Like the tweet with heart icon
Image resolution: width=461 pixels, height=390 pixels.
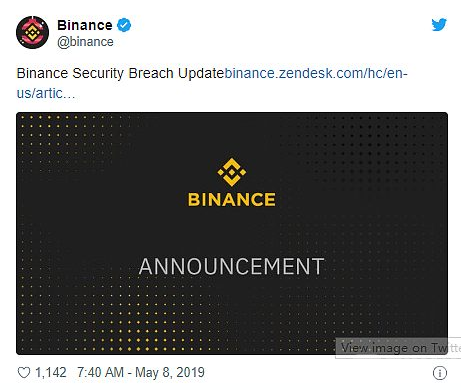[24, 372]
